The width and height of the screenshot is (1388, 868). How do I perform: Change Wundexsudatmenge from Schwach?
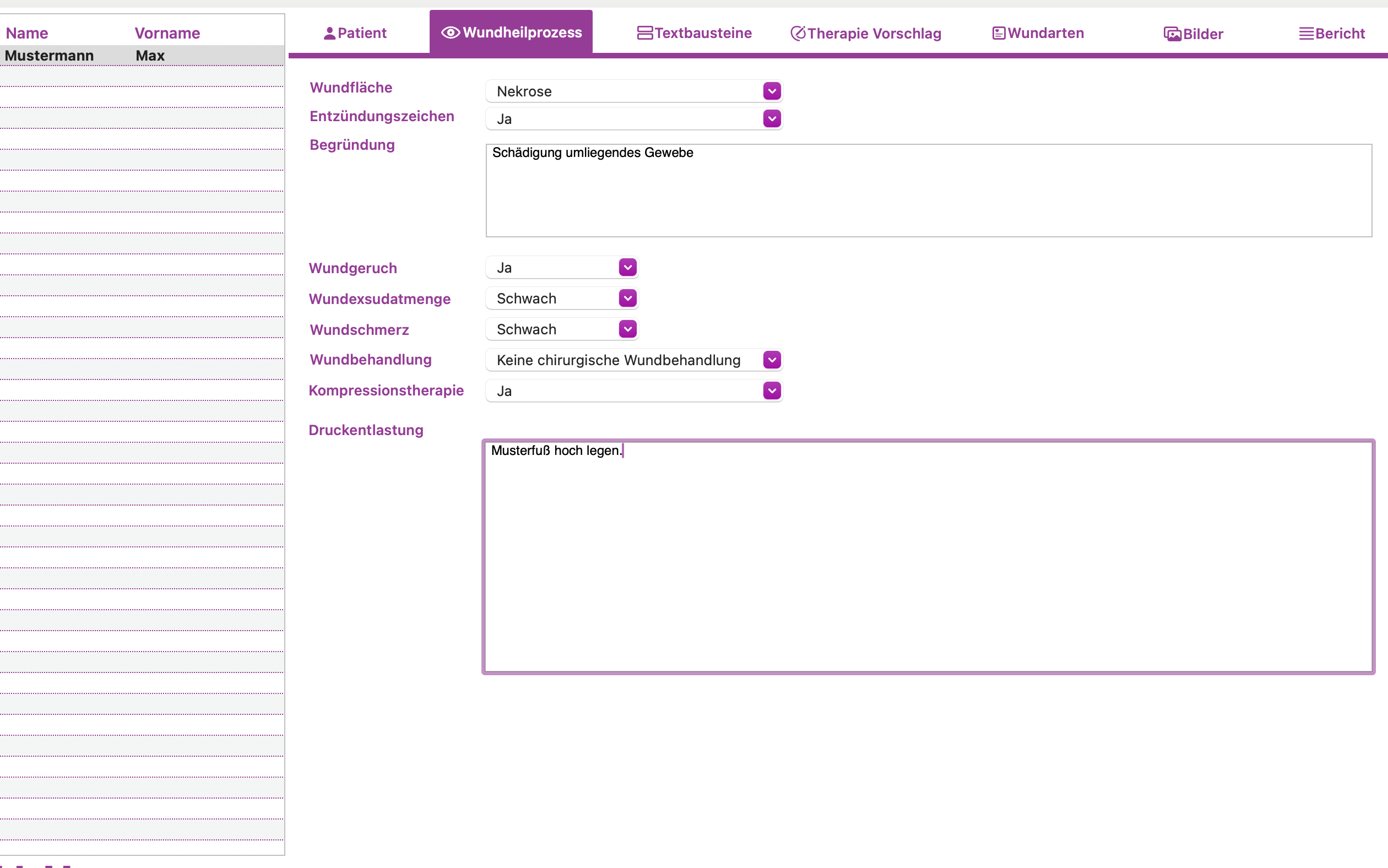[x=627, y=298]
